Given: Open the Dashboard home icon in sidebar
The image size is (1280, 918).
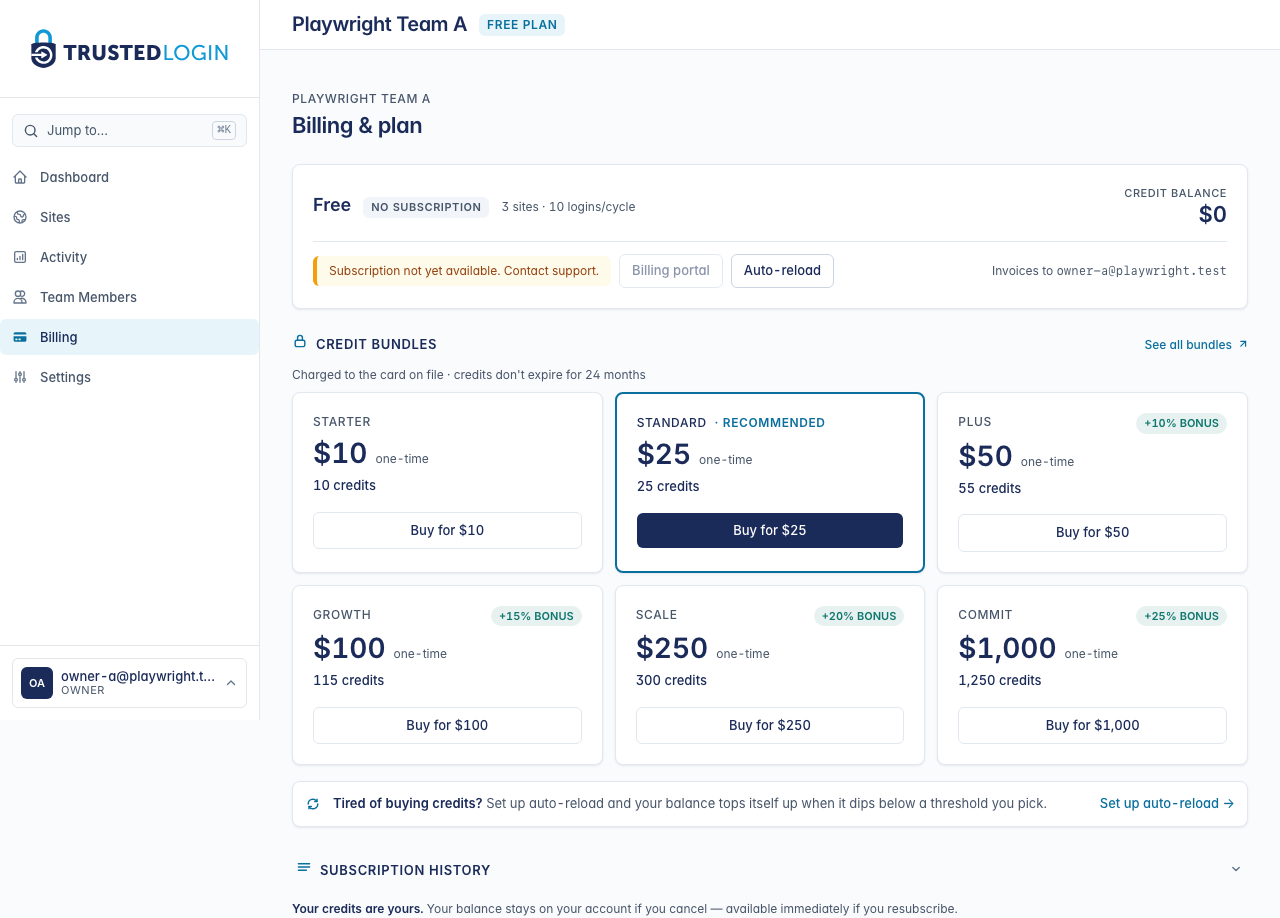Looking at the screenshot, I should (x=20, y=177).
